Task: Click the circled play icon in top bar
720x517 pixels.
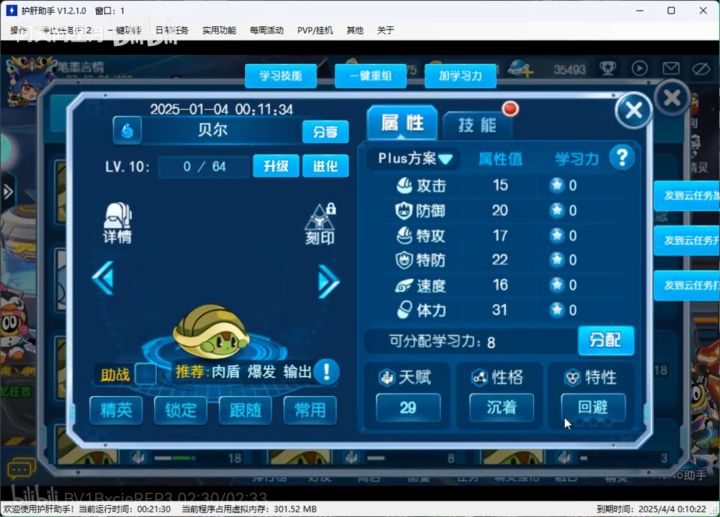Action: point(640,68)
